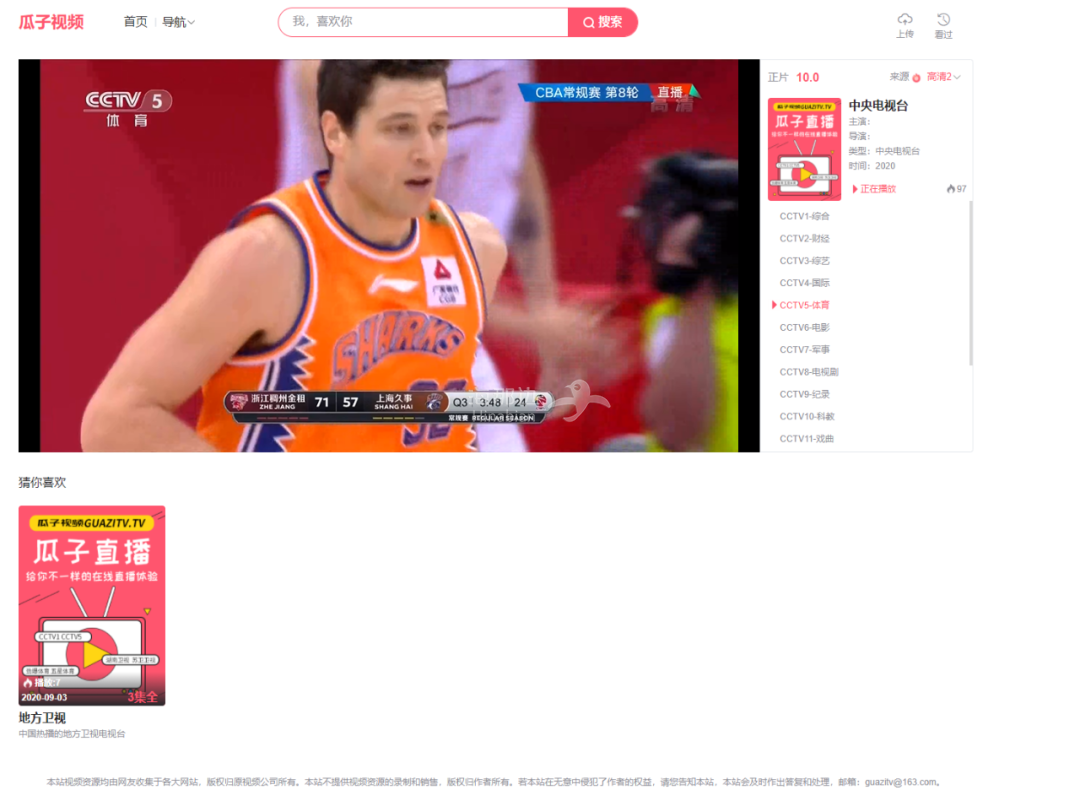Viewport: 1080px width, 806px height.
Task: Click the 时间: 2020 text
Action: tap(872, 166)
